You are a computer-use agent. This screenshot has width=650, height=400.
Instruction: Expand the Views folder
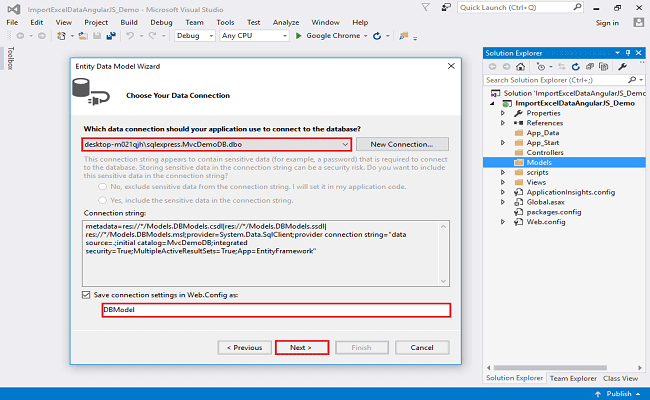pyautogui.click(x=503, y=182)
